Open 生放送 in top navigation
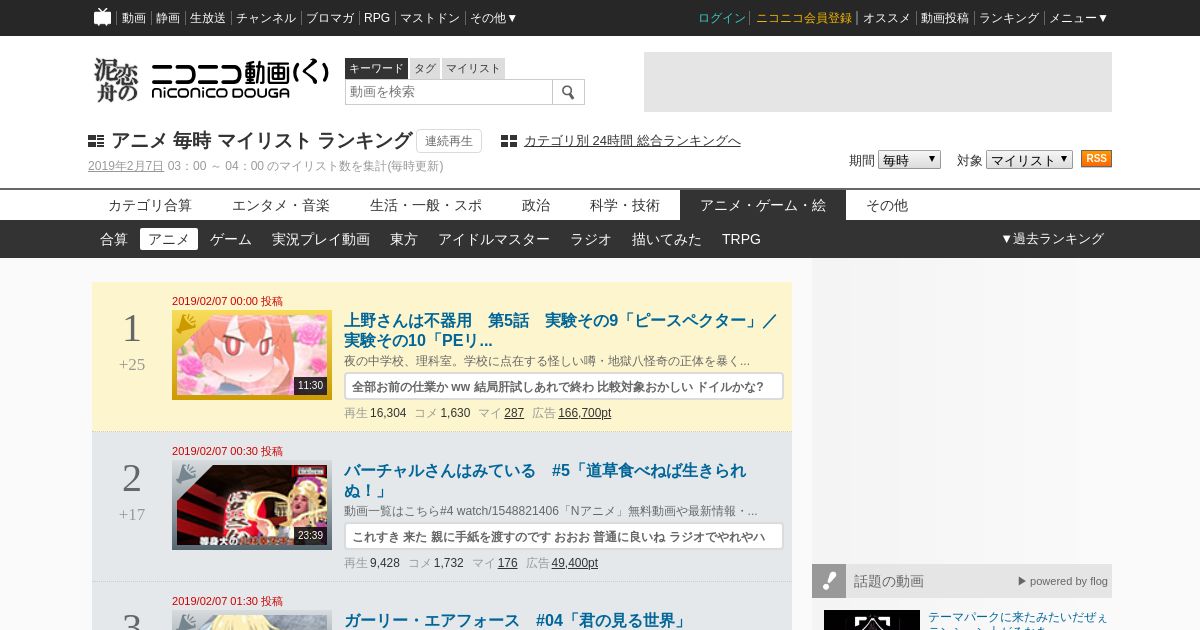Screen dimensions: 1200x630 pyautogui.click(x=208, y=18)
